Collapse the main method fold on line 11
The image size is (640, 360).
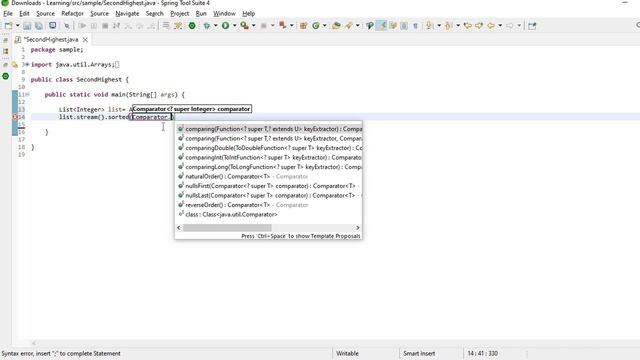[27, 94]
